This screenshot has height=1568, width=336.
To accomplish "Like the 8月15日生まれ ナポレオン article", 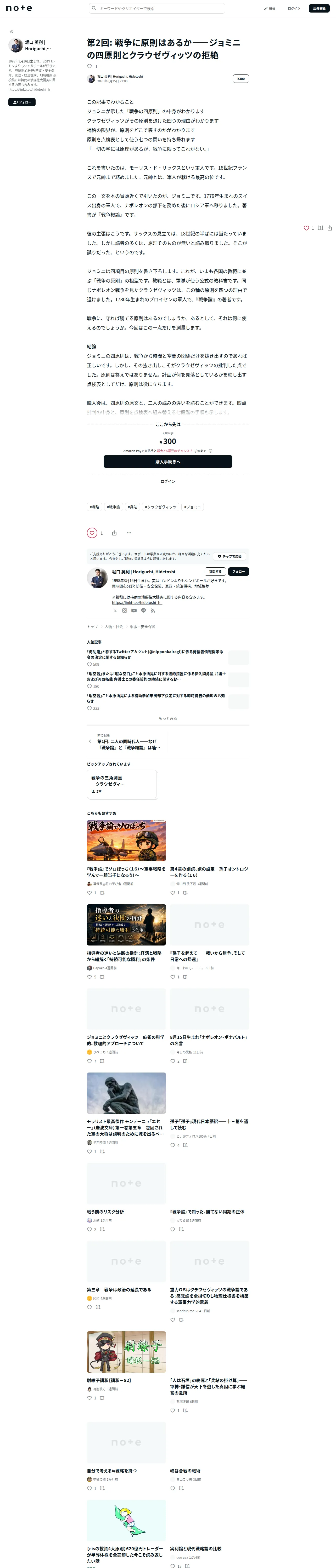I will click(172, 1061).
